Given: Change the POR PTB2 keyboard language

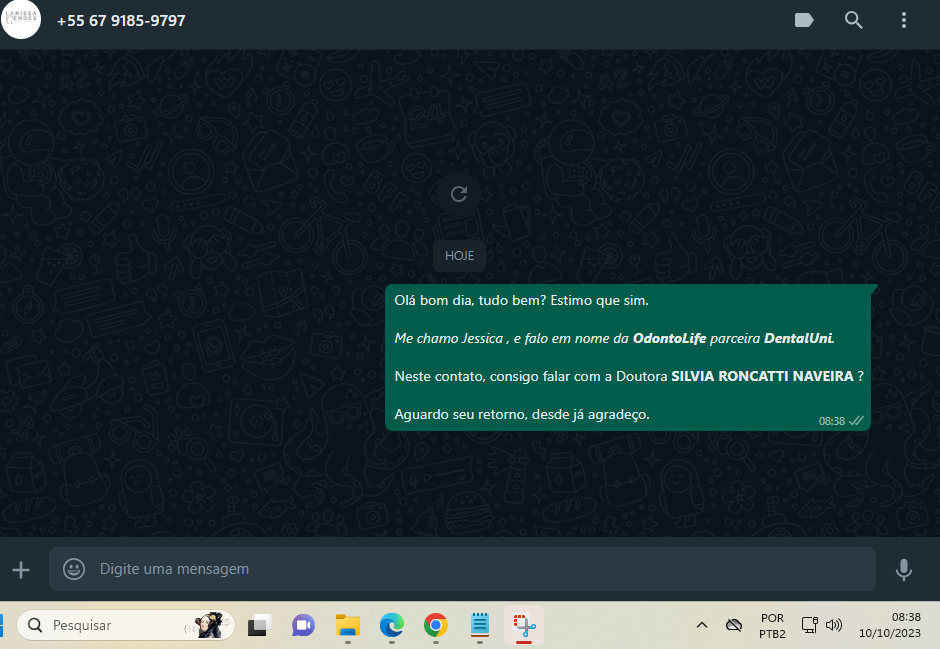Looking at the screenshot, I should tap(772, 626).
